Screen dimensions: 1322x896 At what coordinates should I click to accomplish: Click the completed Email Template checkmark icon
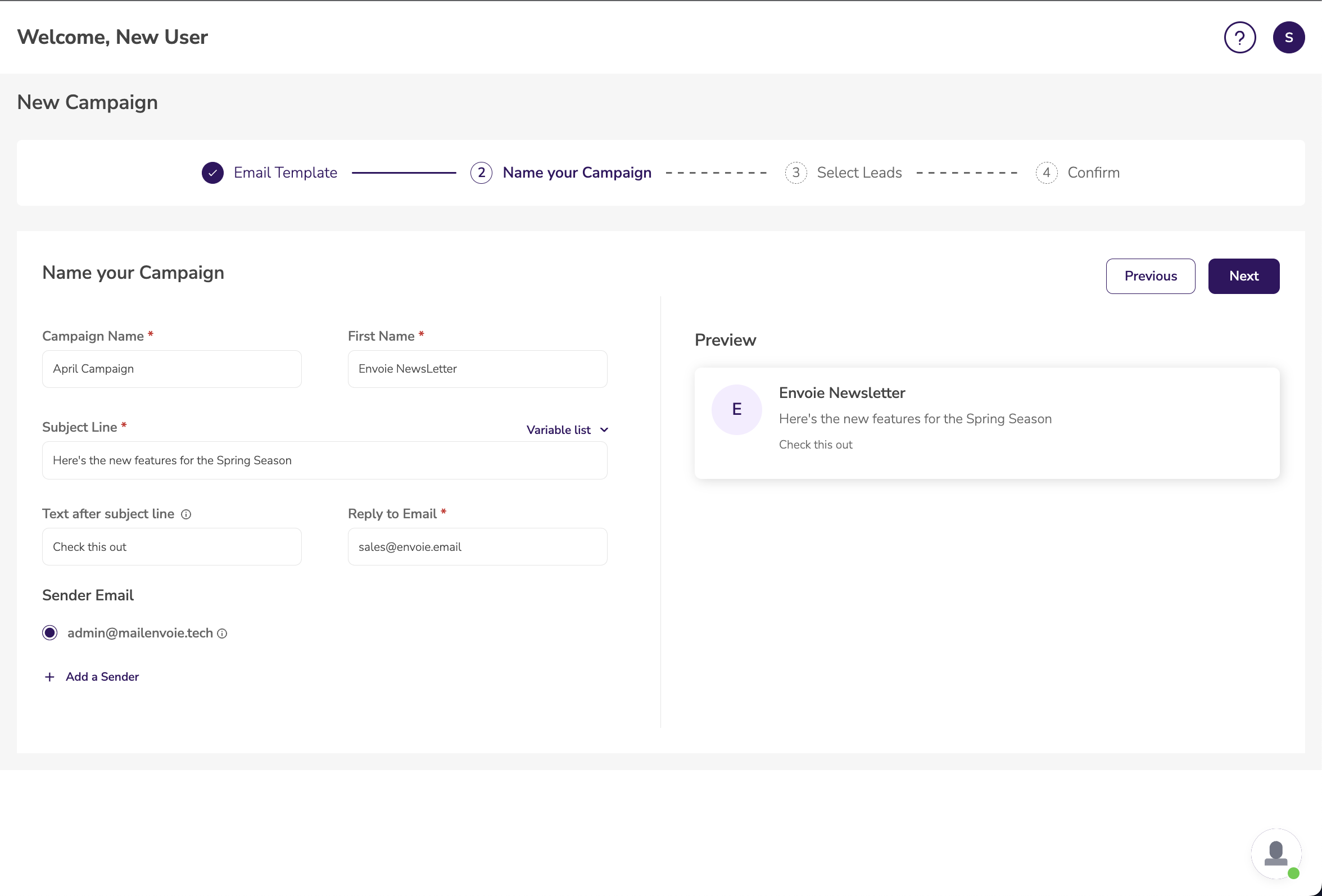213,173
